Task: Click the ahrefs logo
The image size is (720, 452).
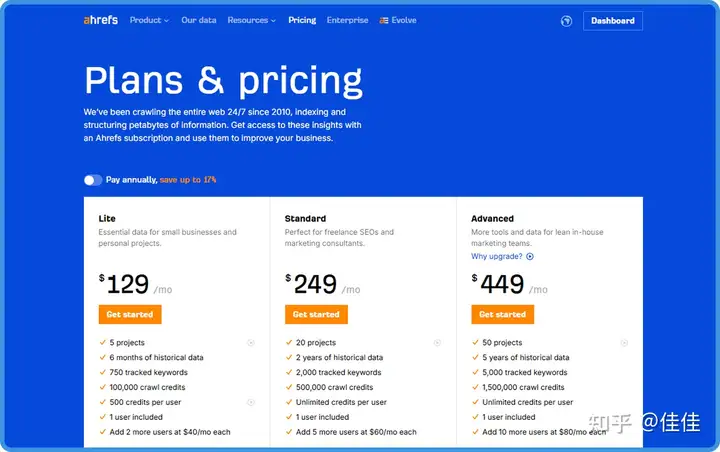Action: click(x=101, y=20)
